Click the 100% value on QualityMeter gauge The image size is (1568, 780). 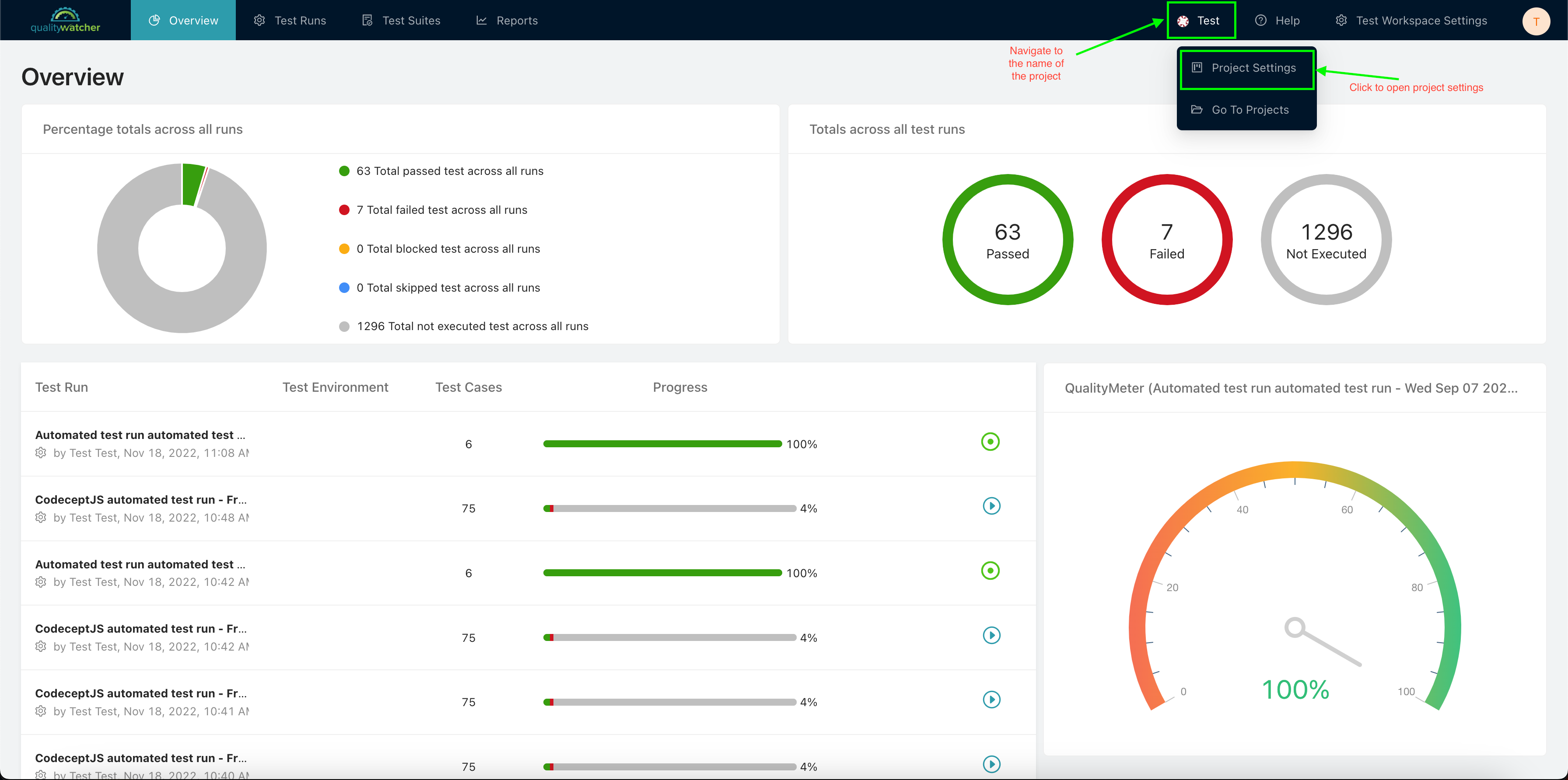[x=1295, y=689]
